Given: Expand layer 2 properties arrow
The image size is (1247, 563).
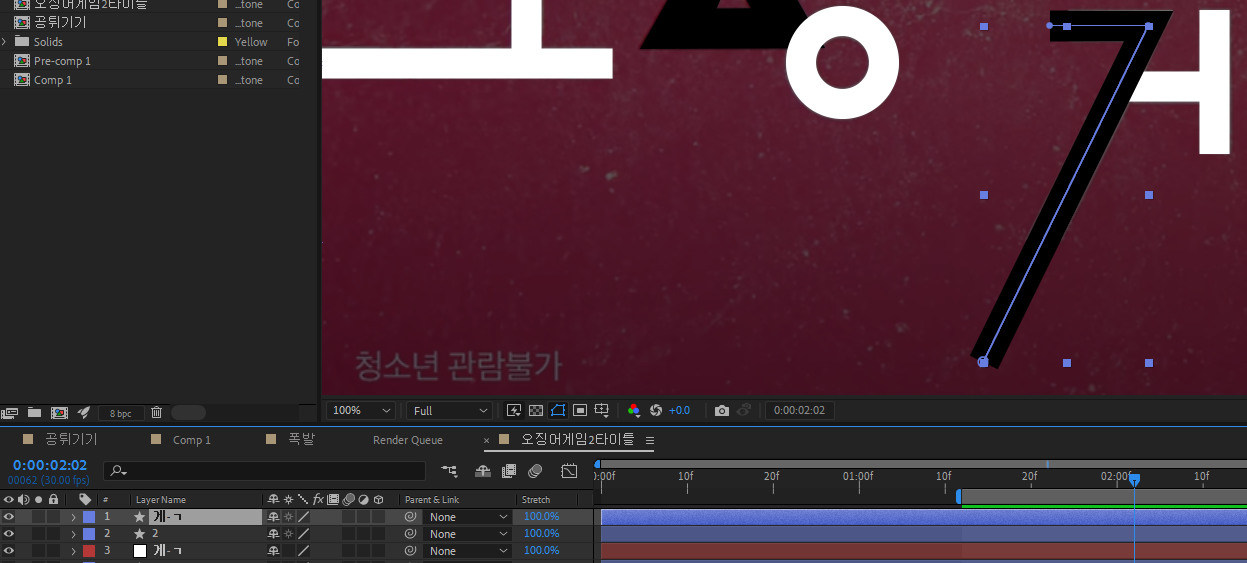Looking at the screenshot, I should 73,534.
